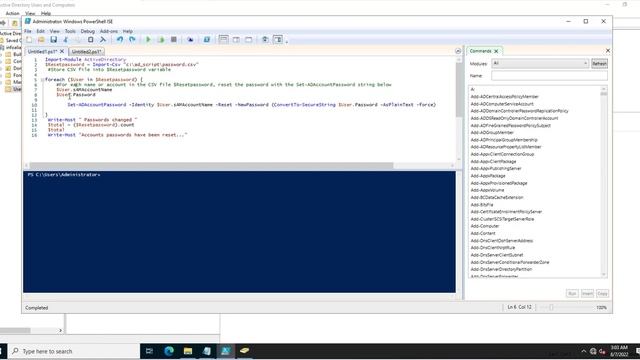Undo the last edit
The width and height of the screenshot is (640, 360).
click(120, 40)
